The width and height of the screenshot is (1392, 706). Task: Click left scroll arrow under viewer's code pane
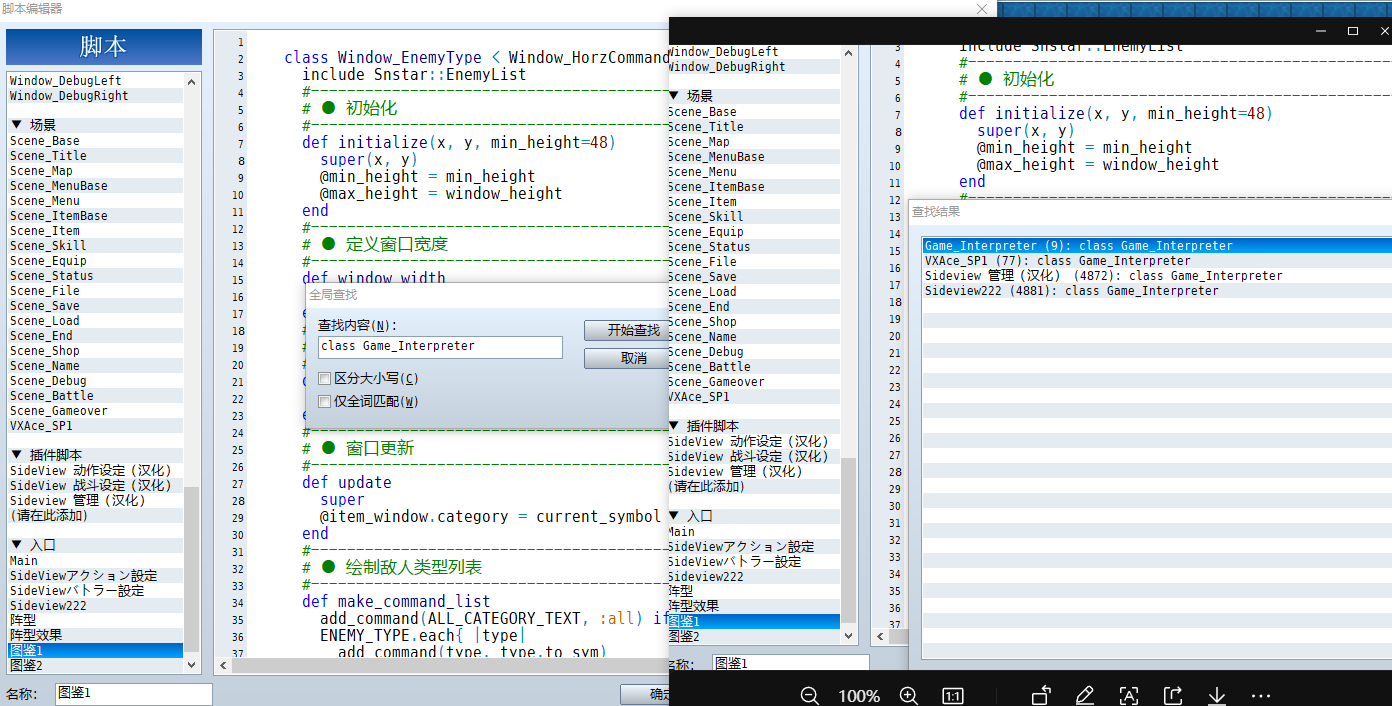pyautogui.click(x=879, y=637)
